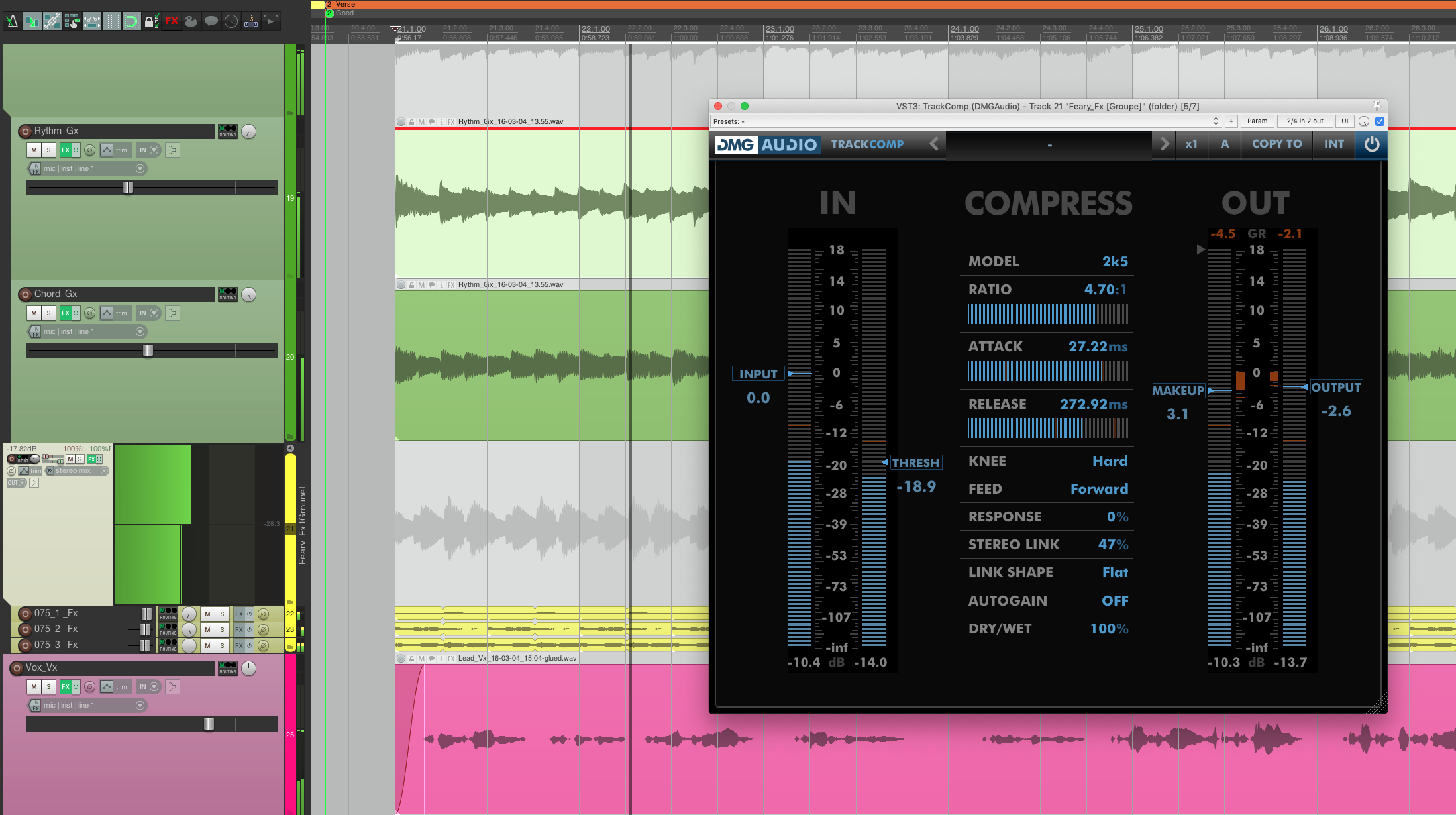The width and height of the screenshot is (1456, 815).
Task: Toggle the lock settings icon
Action: coord(152,21)
